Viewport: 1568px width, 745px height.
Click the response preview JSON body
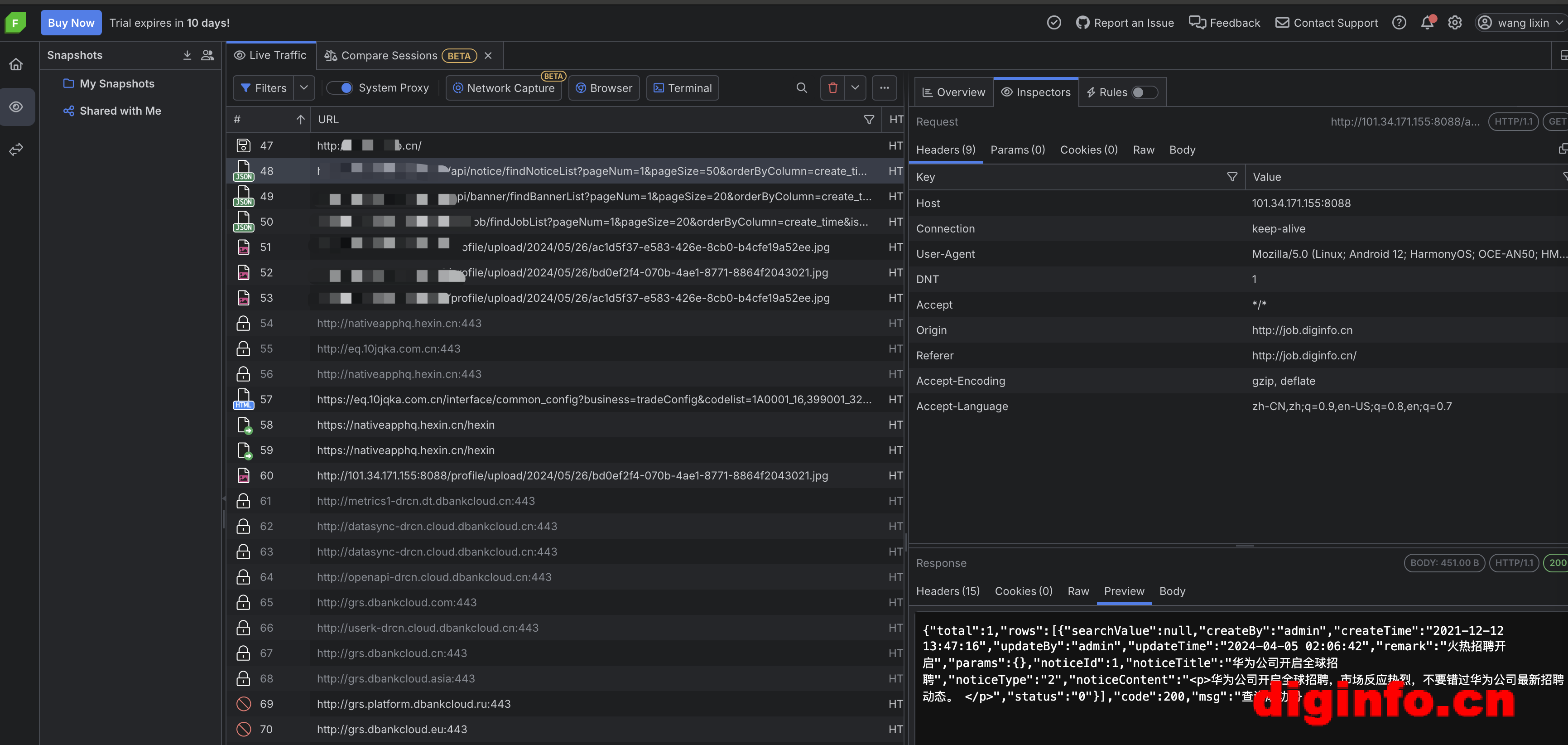pyautogui.click(x=1242, y=663)
